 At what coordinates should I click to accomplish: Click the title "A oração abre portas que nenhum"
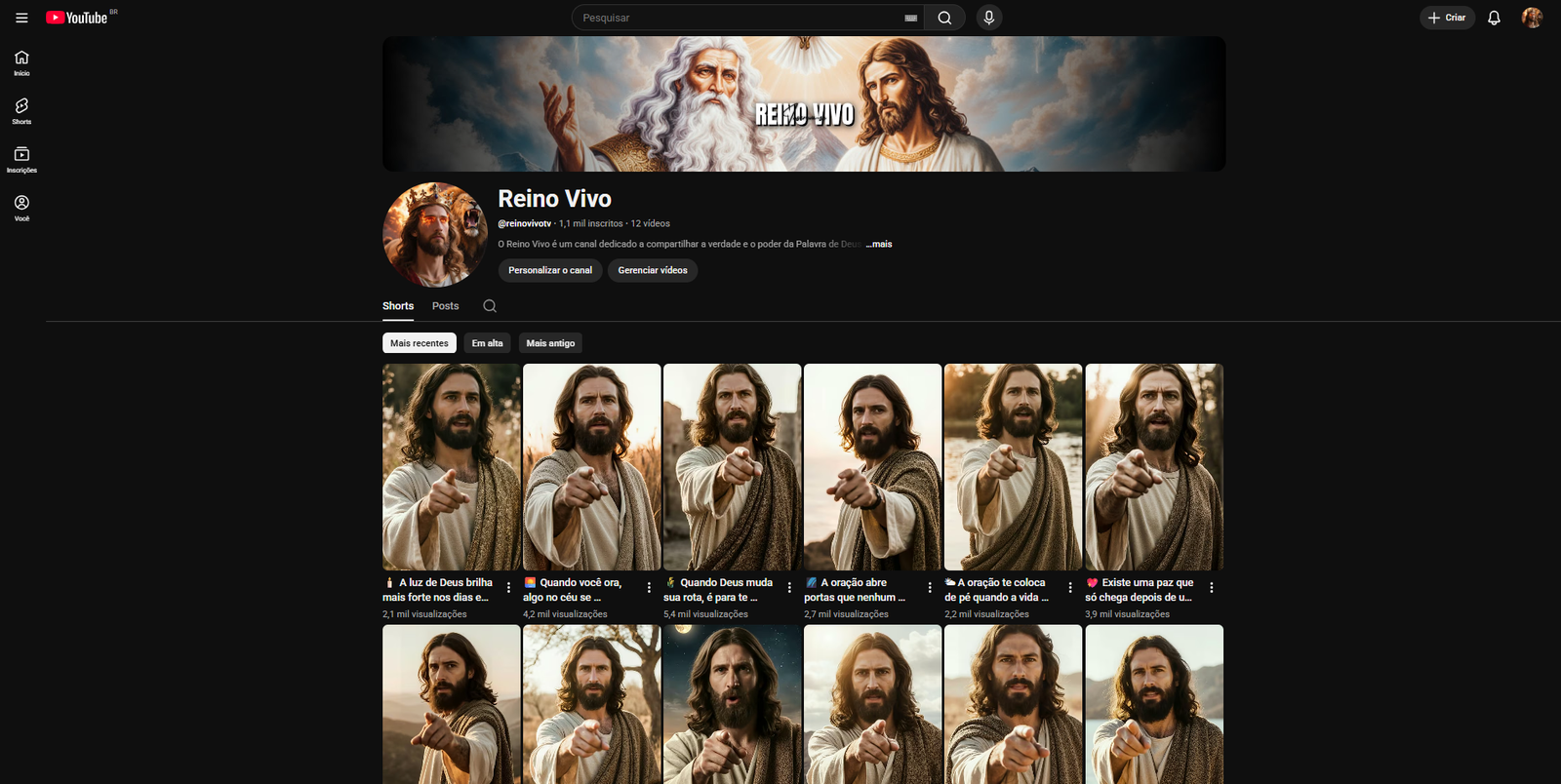point(856,590)
